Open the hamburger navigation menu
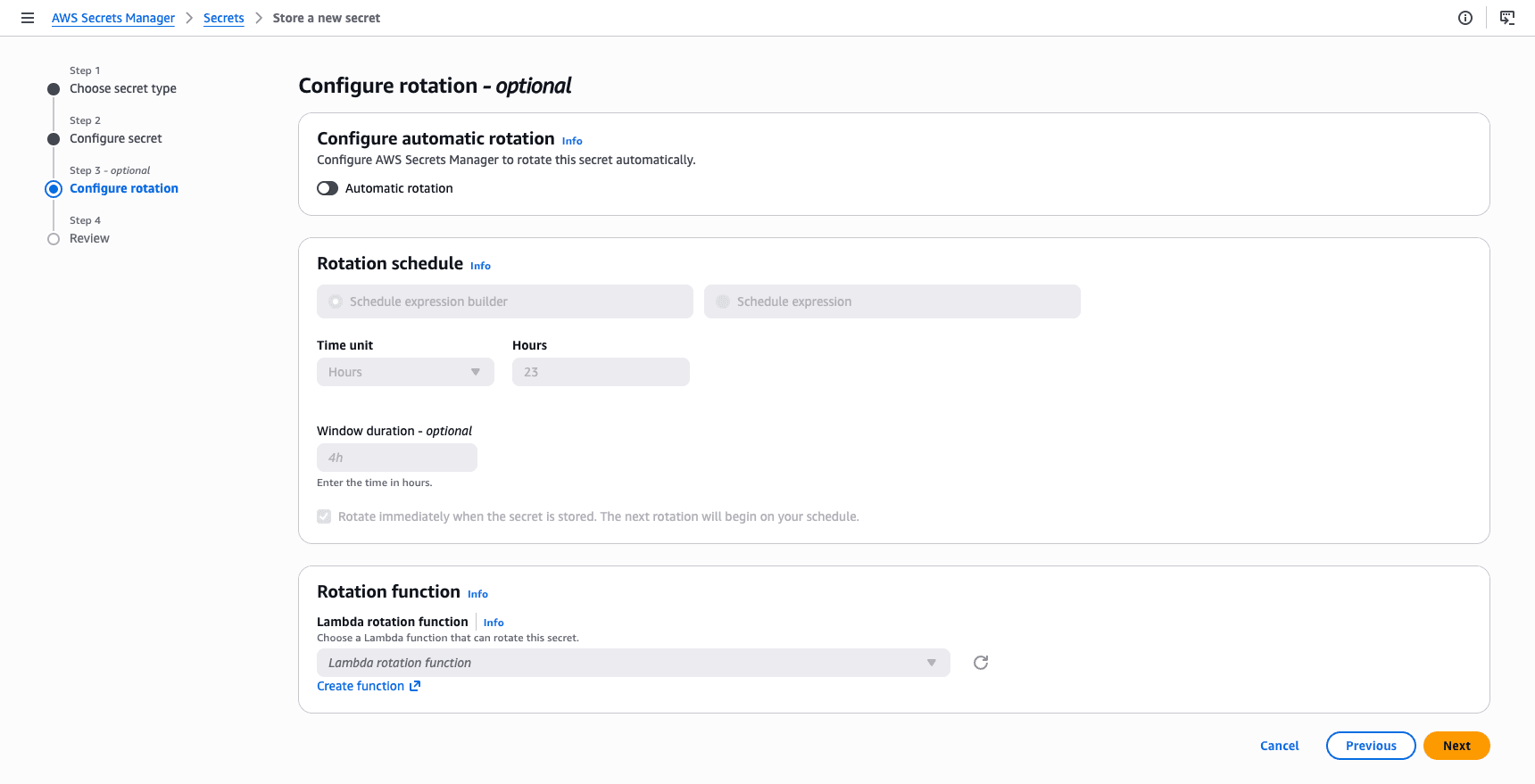The width and height of the screenshot is (1535, 784). coord(28,18)
